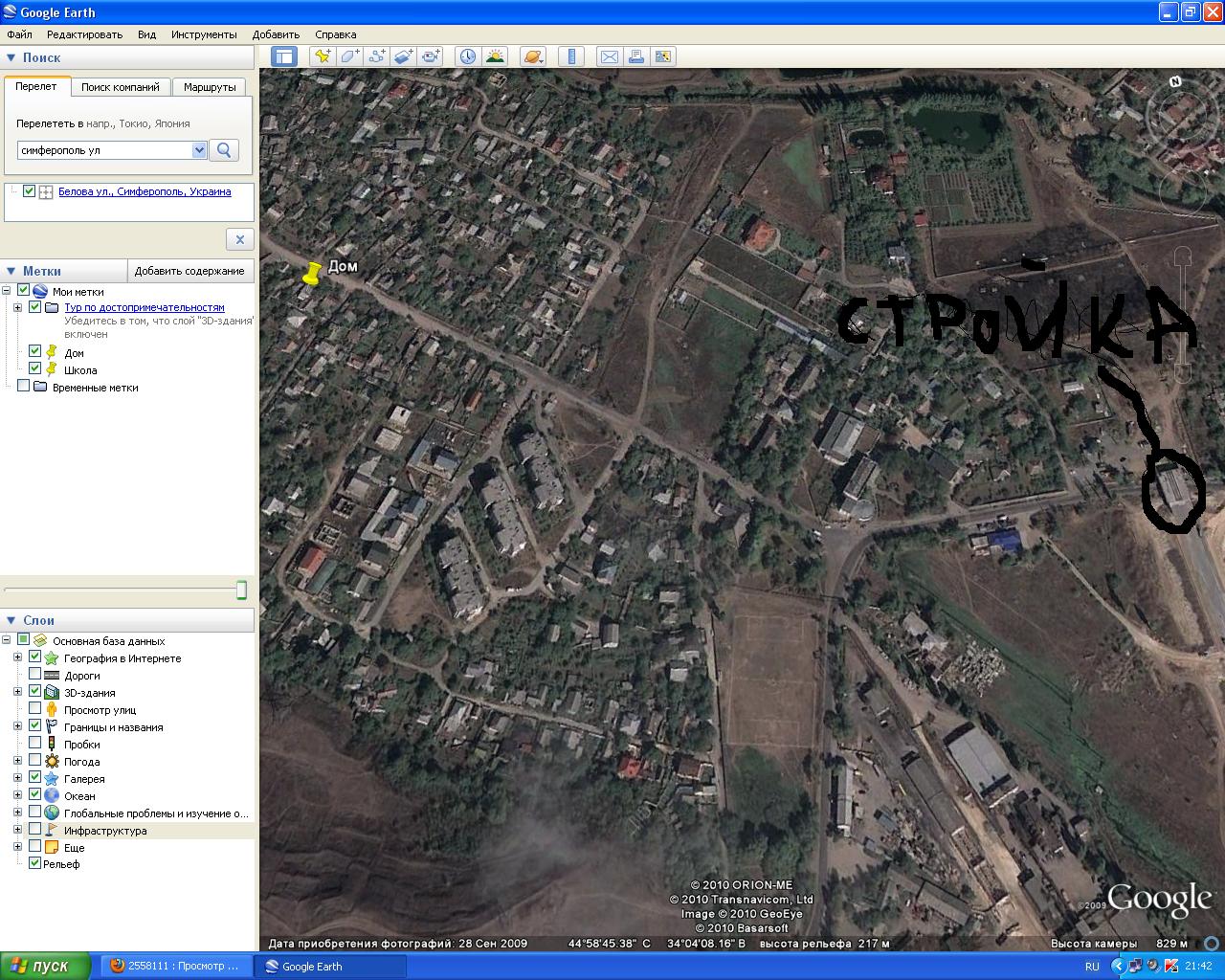Add an image overlay from toolbar
Image resolution: width=1225 pixels, height=980 pixels.
click(403, 56)
